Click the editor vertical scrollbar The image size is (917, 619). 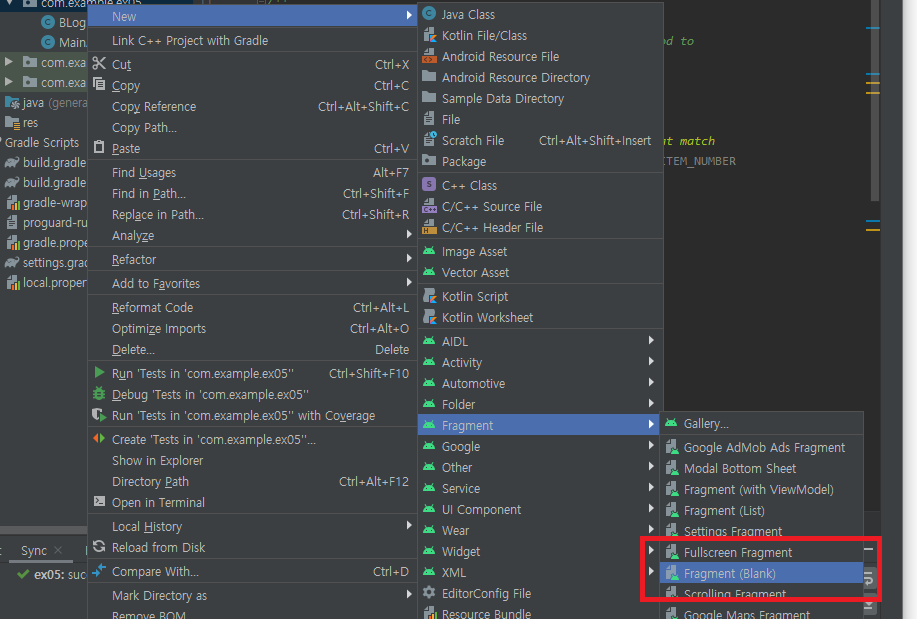point(875,101)
